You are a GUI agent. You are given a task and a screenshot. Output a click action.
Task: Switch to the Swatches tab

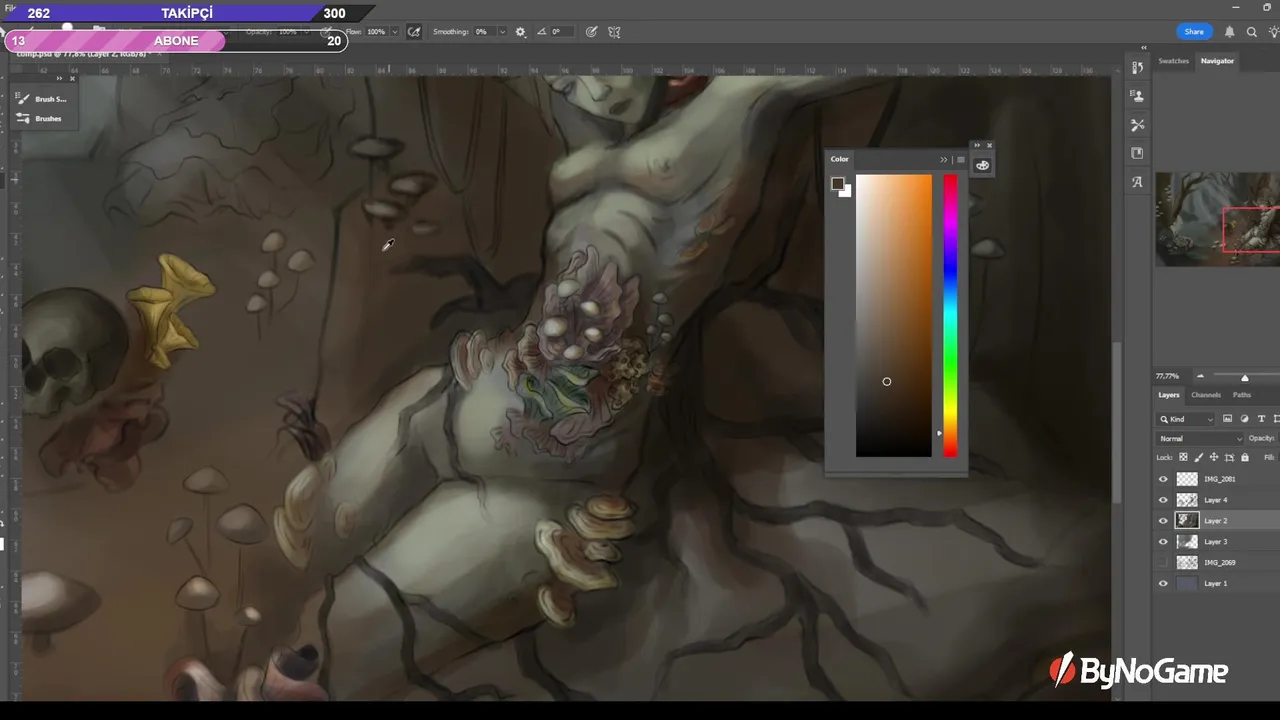[1173, 61]
